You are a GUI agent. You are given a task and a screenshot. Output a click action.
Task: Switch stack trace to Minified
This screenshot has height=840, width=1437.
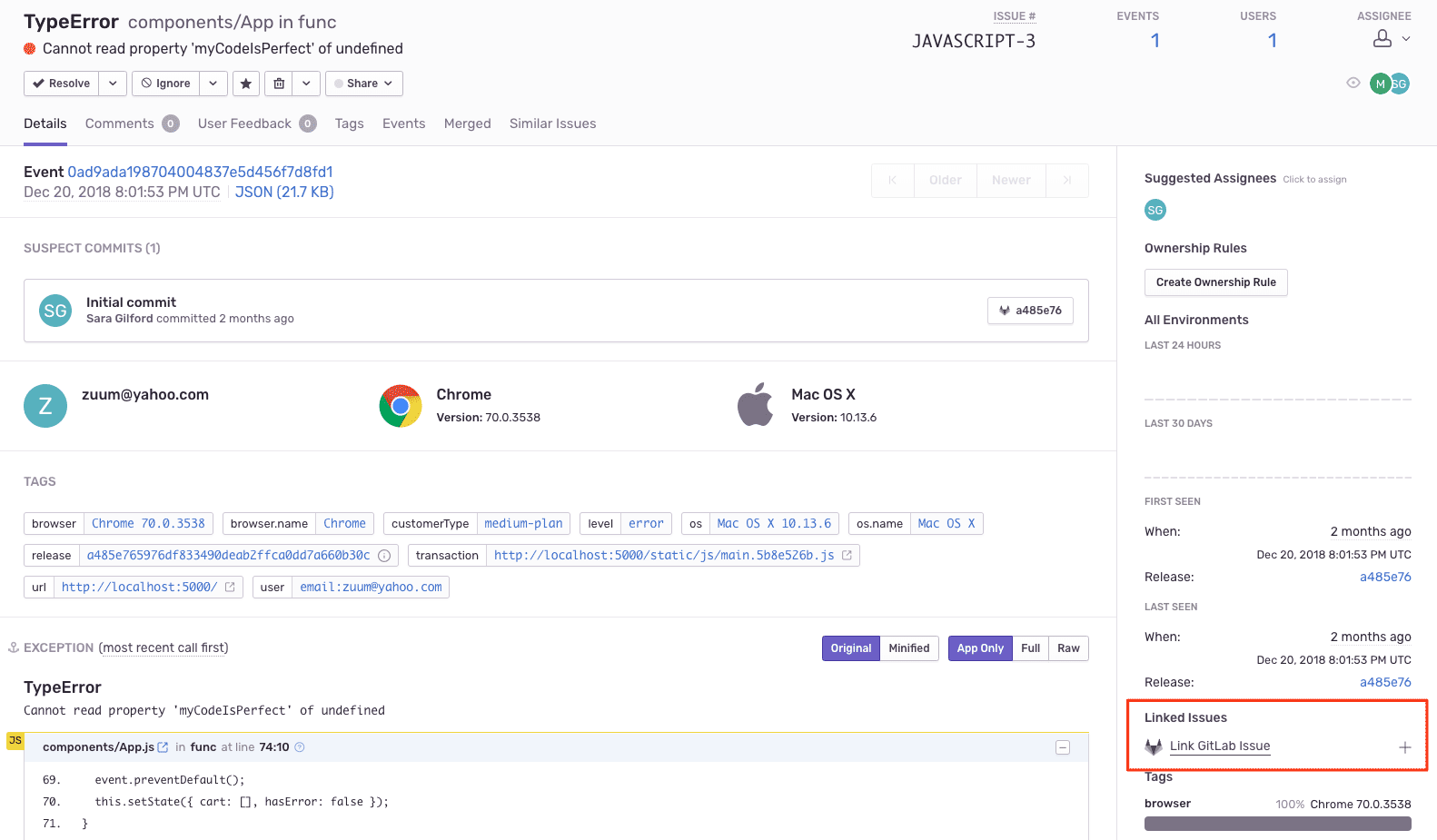(x=909, y=648)
